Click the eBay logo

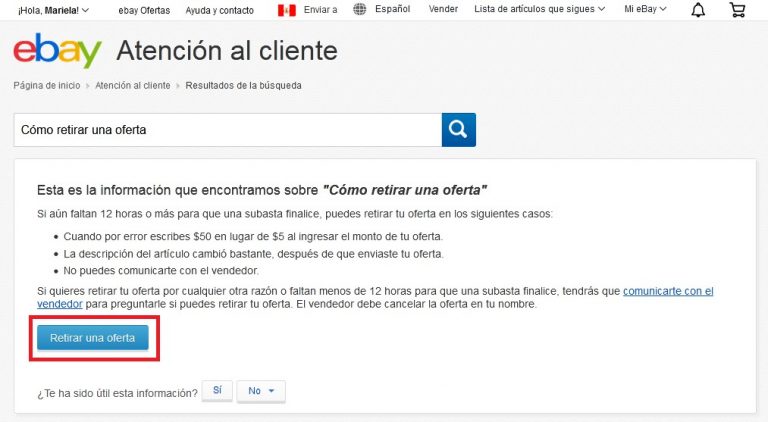coord(57,51)
